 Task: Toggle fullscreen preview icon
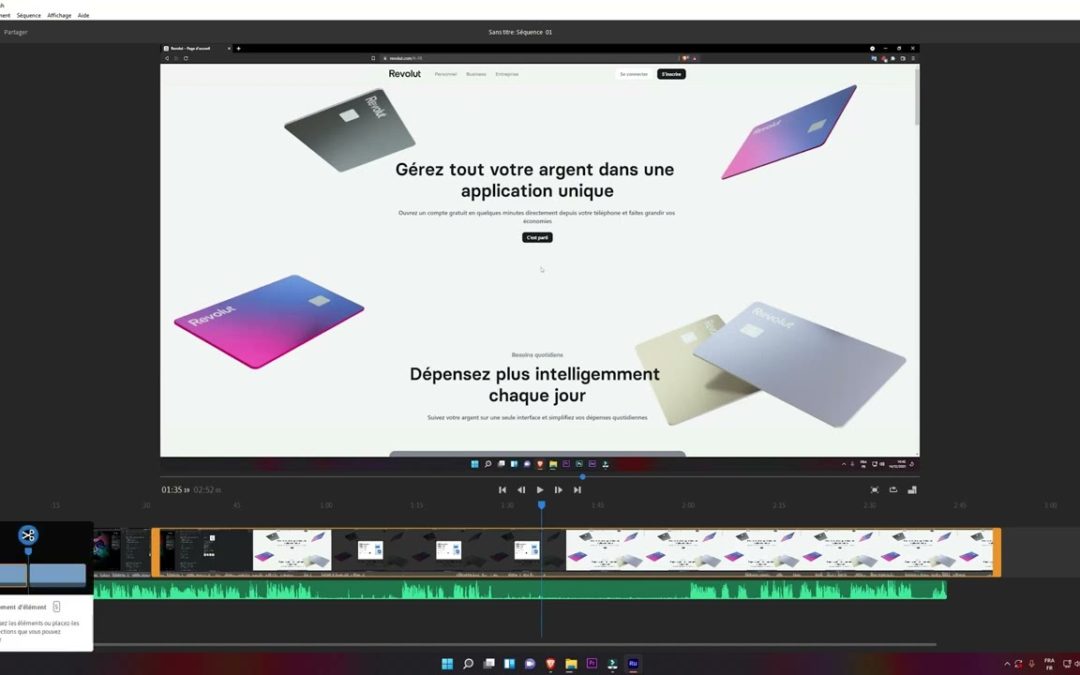coord(875,490)
